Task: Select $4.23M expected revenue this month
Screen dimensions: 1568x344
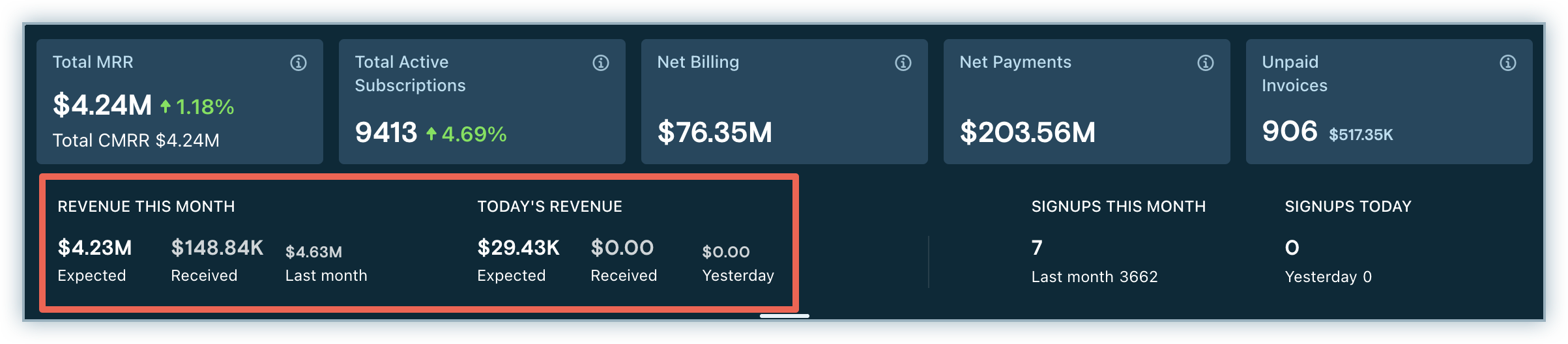Action: point(94,248)
